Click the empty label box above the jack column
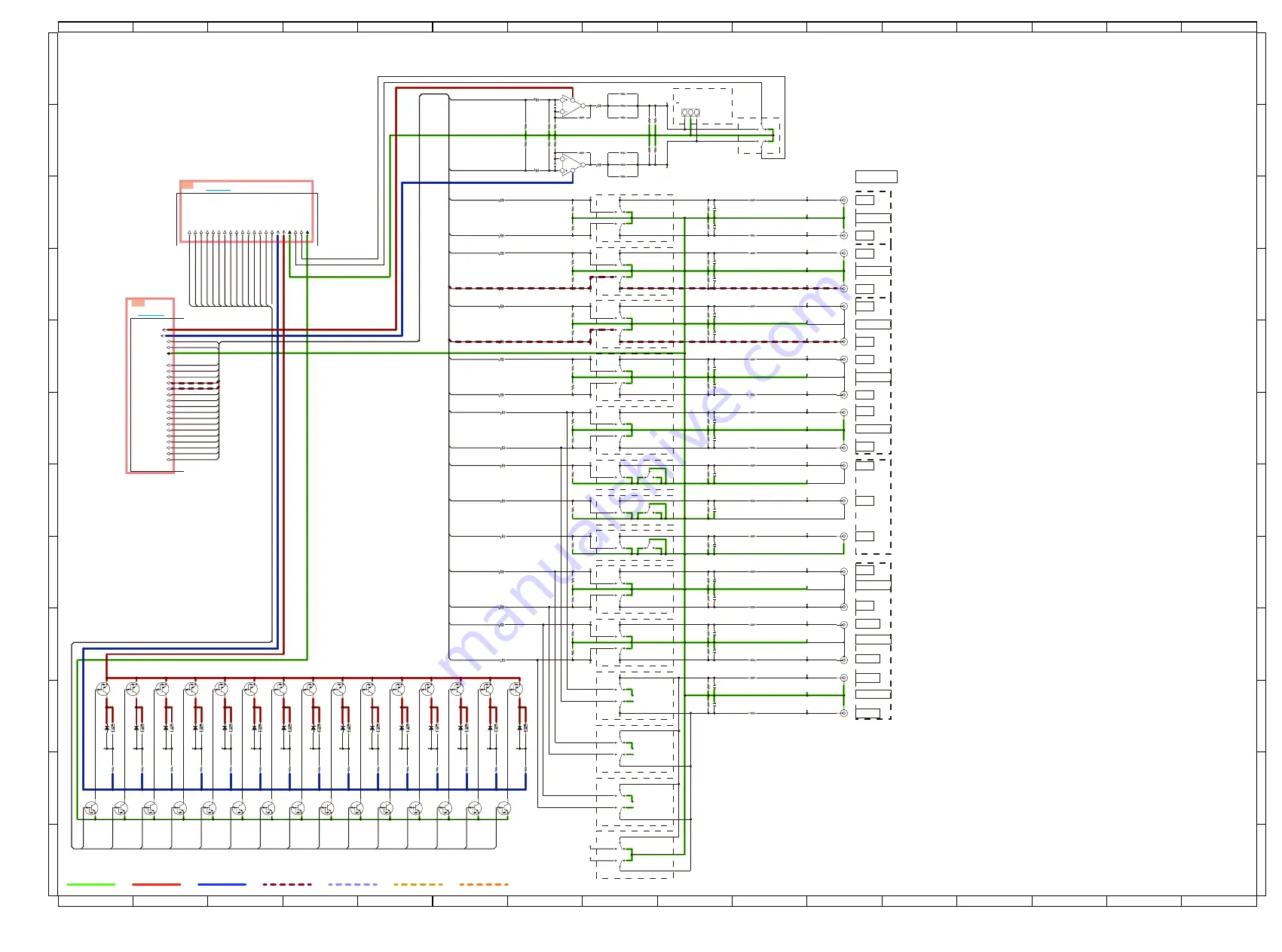Viewport: 1282px width, 952px height. [x=877, y=176]
